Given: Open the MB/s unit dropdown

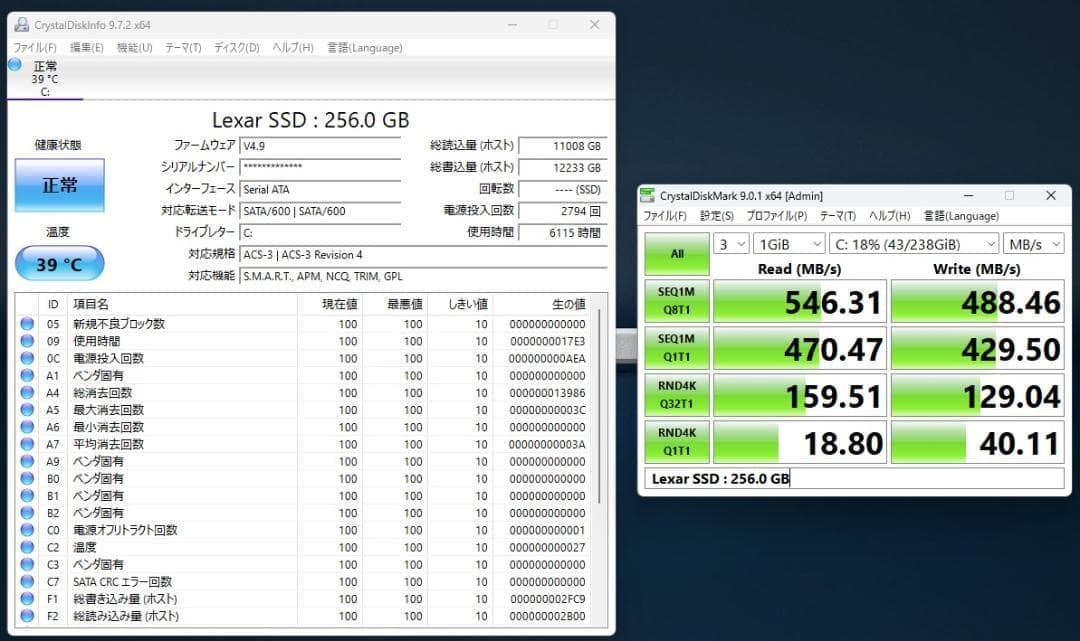Looking at the screenshot, I should pyautogui.click(x=1034, y=244).
